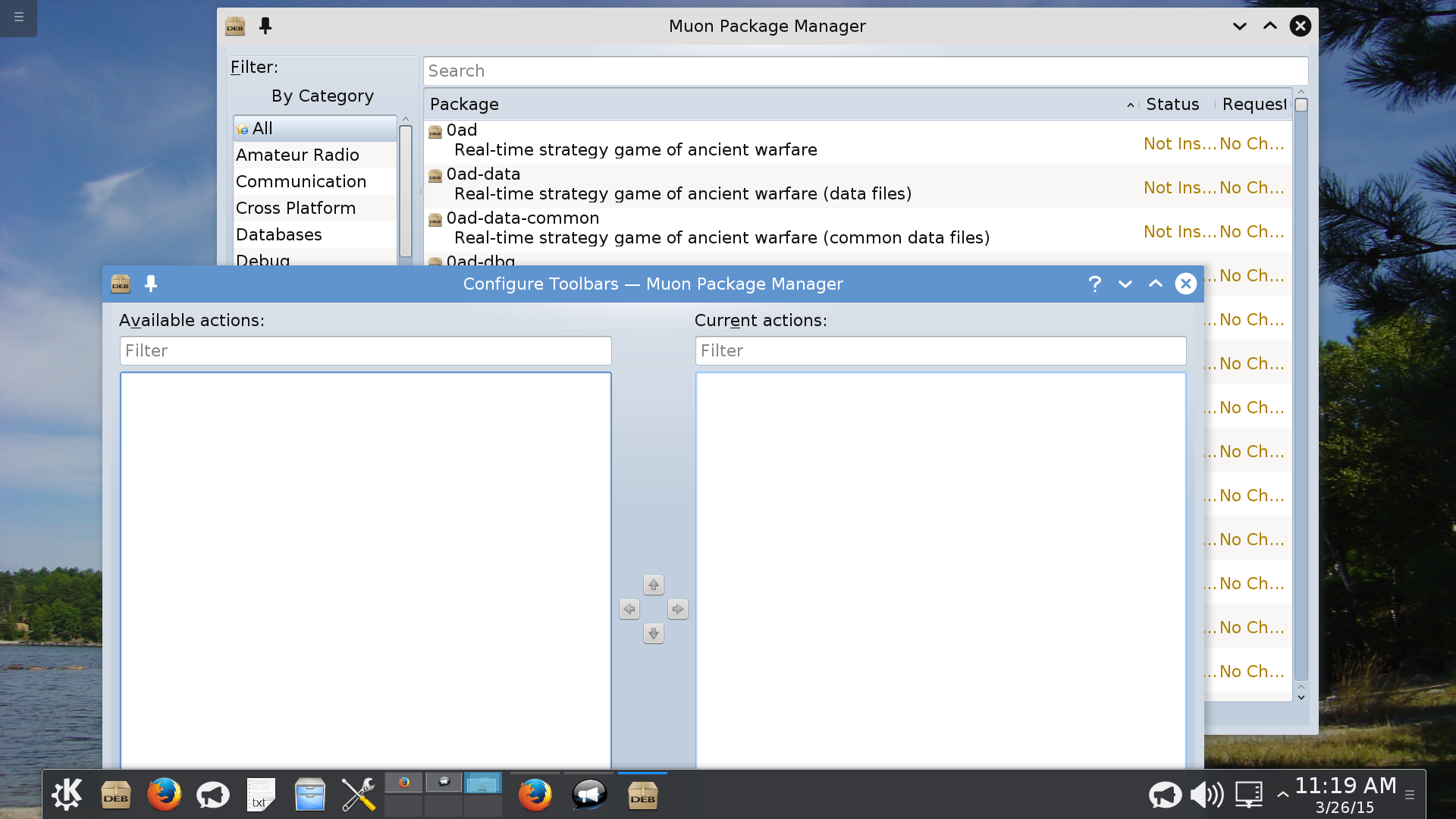Open the wrench and screwdriver settings launcher
The height and width of the screenshot is (819, 1456).
(x=358, y=795)
